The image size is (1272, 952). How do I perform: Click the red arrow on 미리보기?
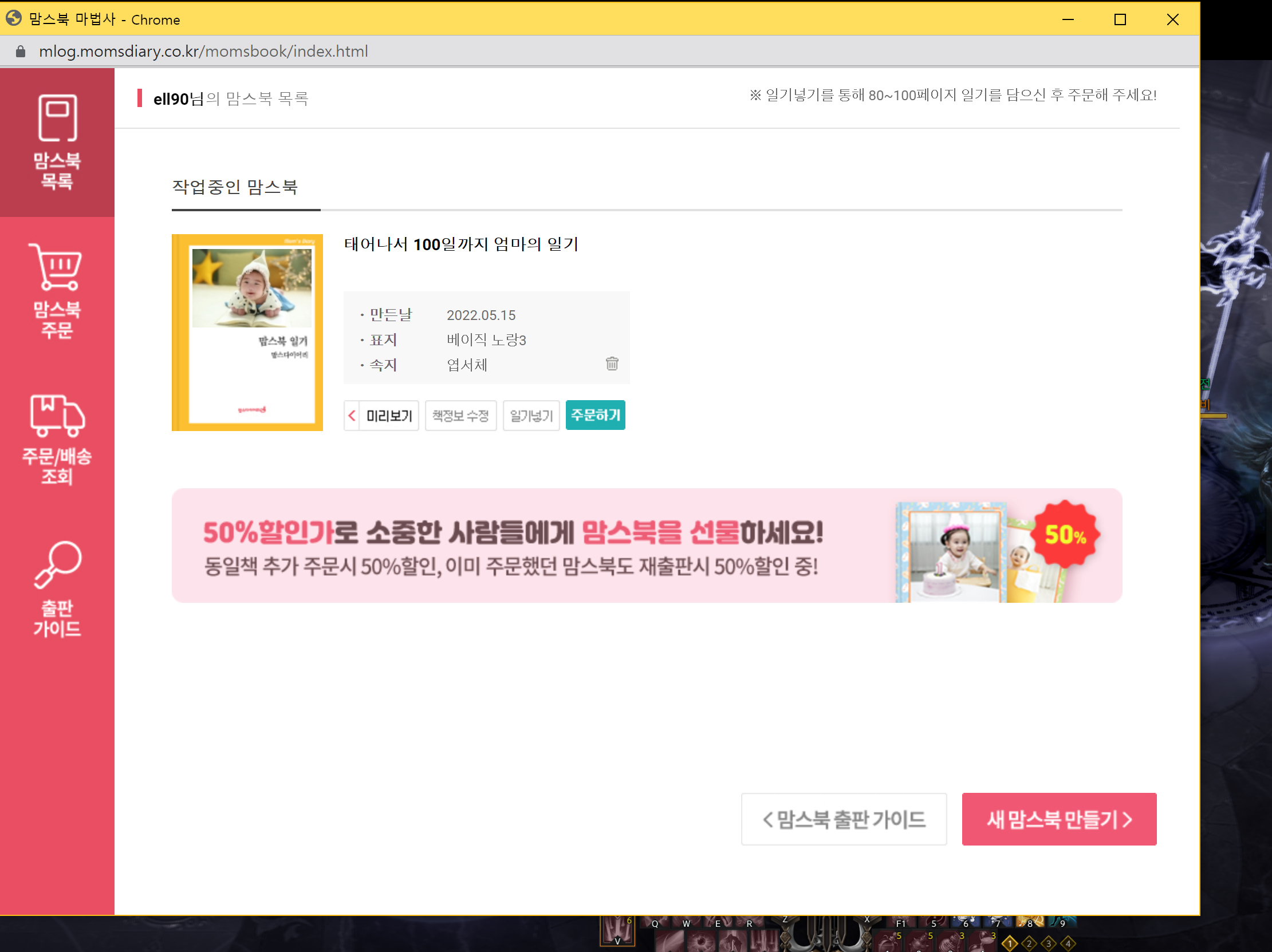[x=352, y=416]
